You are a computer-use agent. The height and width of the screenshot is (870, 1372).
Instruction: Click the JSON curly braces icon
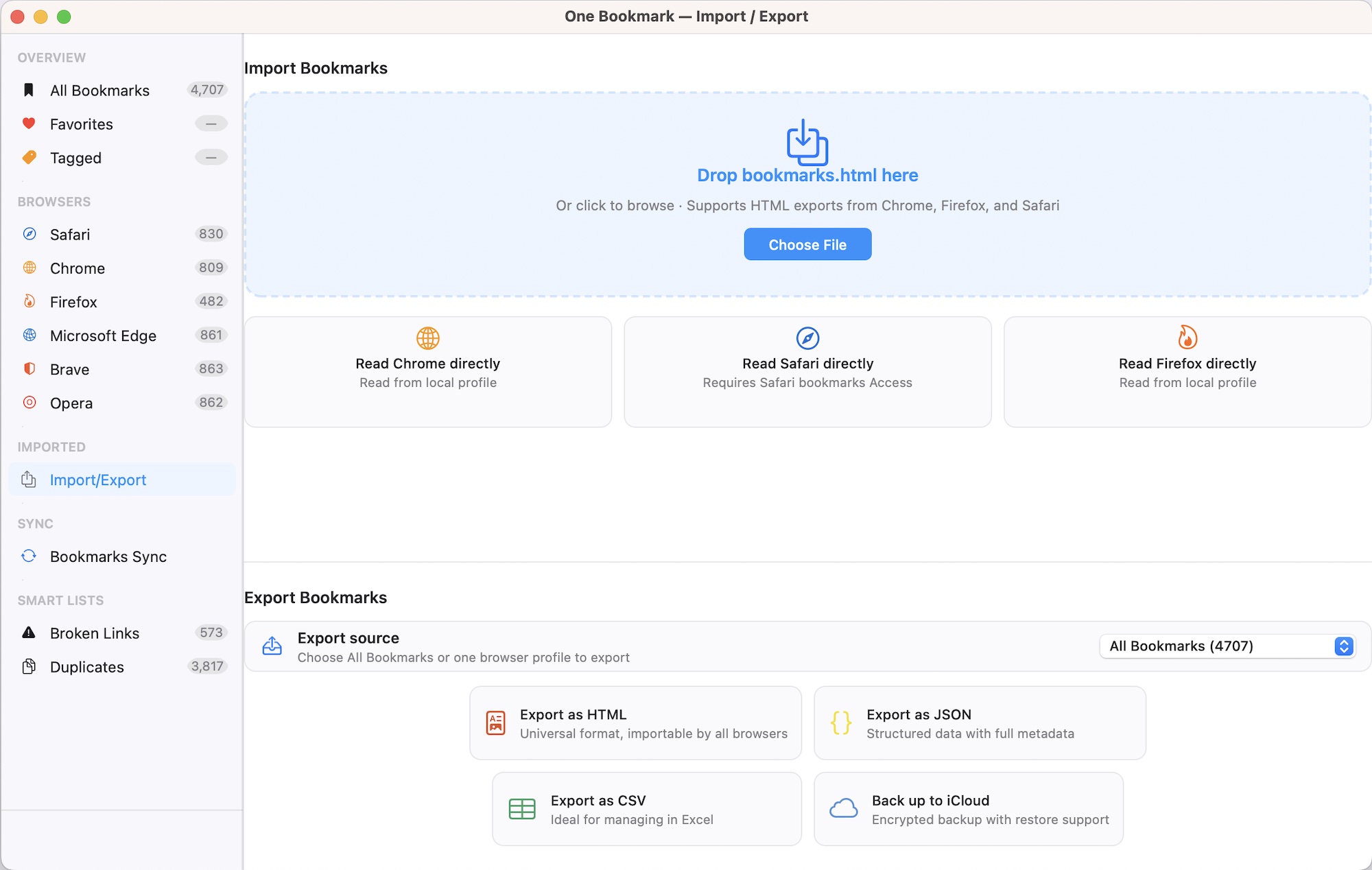841,723
